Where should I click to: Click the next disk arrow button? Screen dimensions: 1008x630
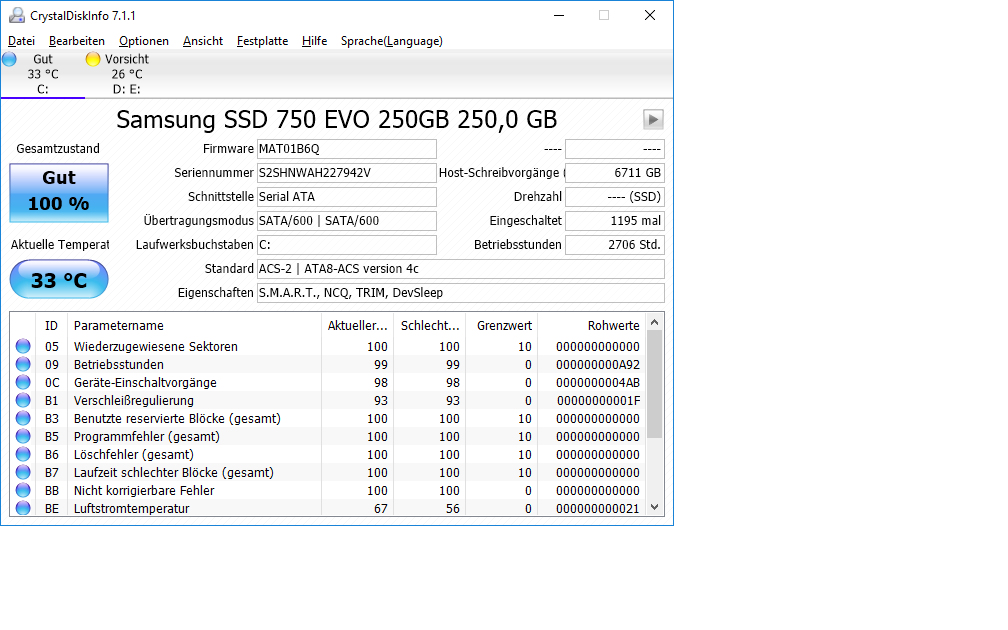tap(653, 120)
